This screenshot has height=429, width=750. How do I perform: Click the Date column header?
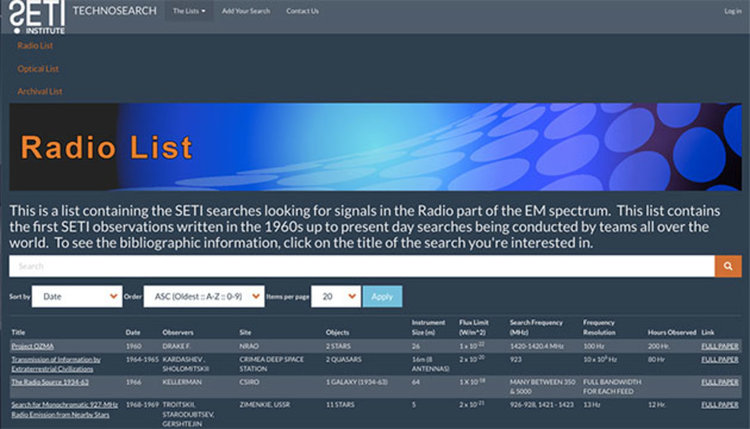pos(133,332)
